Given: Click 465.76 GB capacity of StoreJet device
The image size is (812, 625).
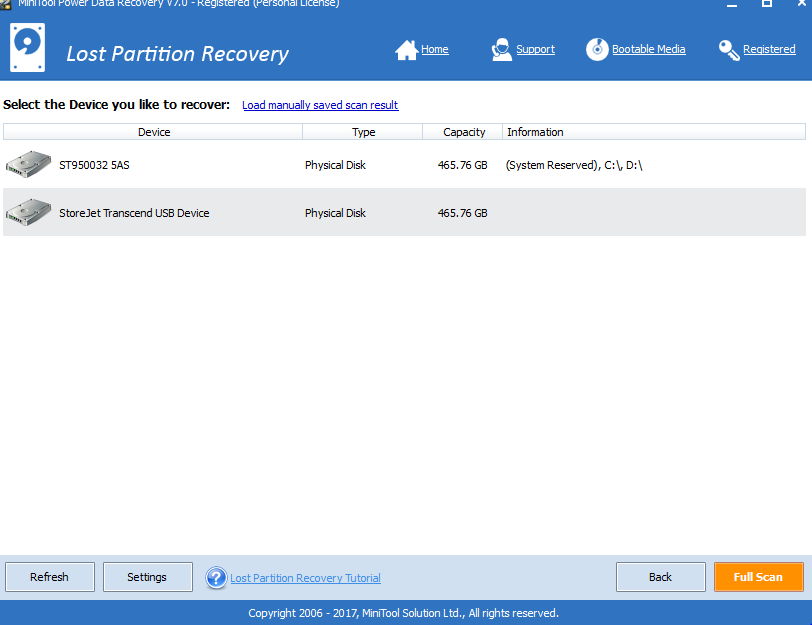Looking at the screenshot, I should (x=462, y=213).
